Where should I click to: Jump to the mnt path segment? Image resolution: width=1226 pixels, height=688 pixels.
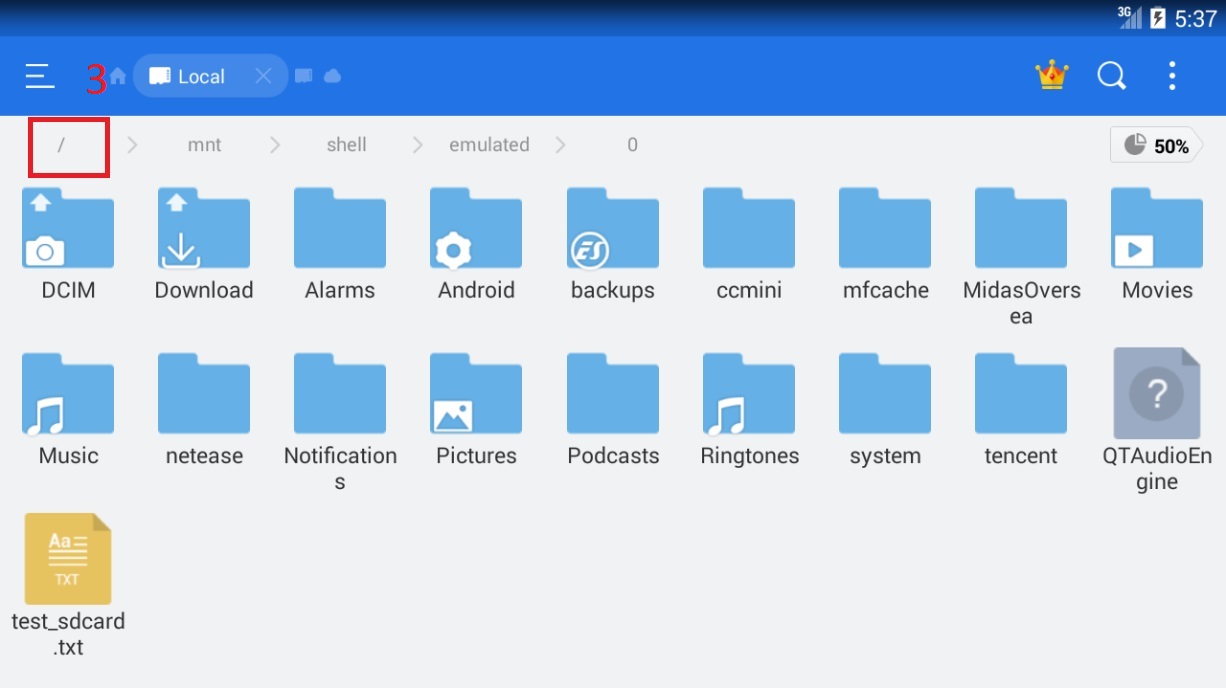point(204,145)
